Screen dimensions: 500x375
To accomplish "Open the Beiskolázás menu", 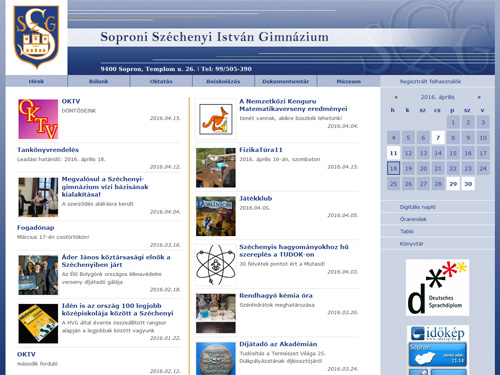I will coord(223,81).
